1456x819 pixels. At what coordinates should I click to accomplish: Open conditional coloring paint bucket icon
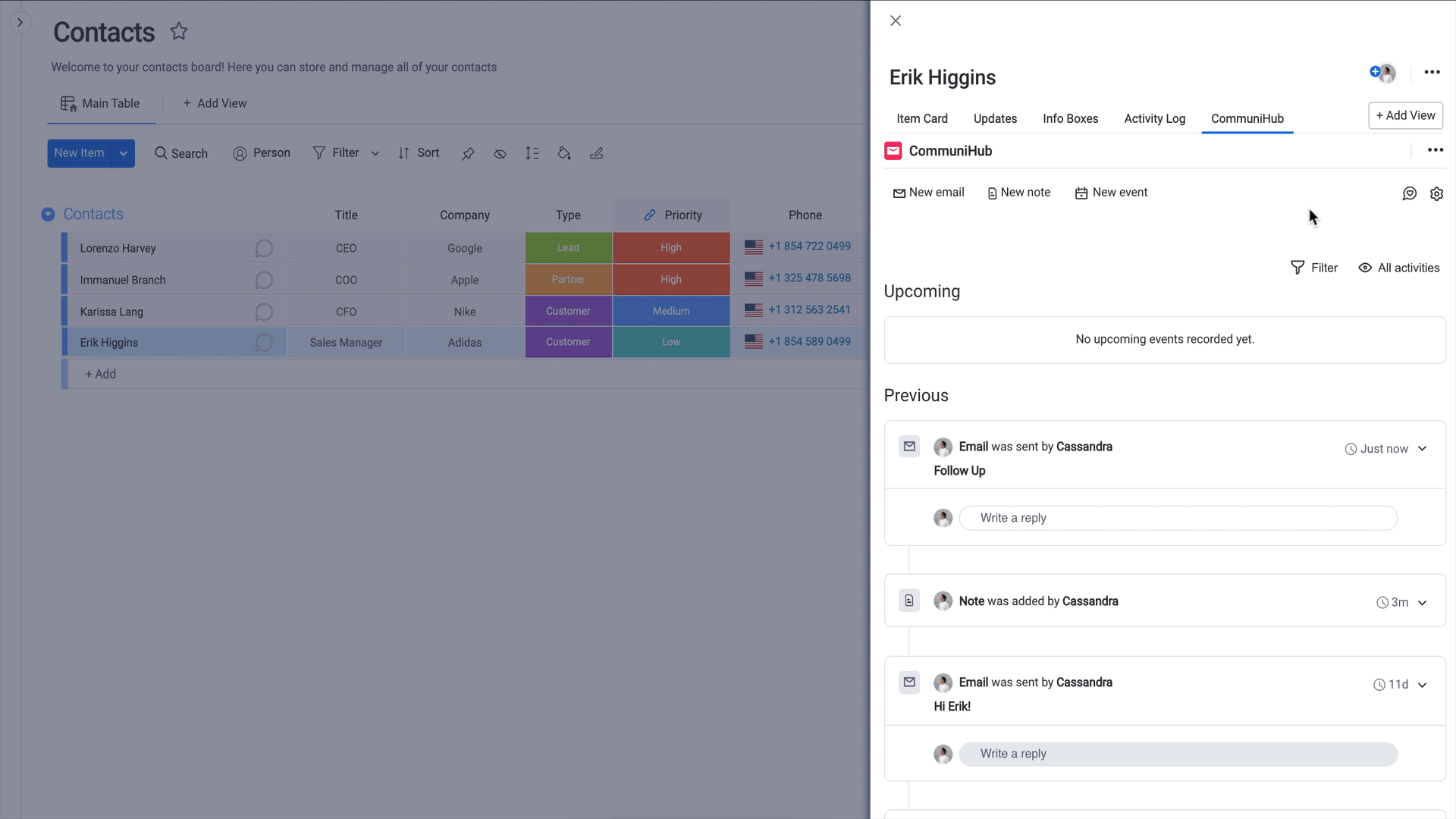pyautogui.click(x=564, y=153)
